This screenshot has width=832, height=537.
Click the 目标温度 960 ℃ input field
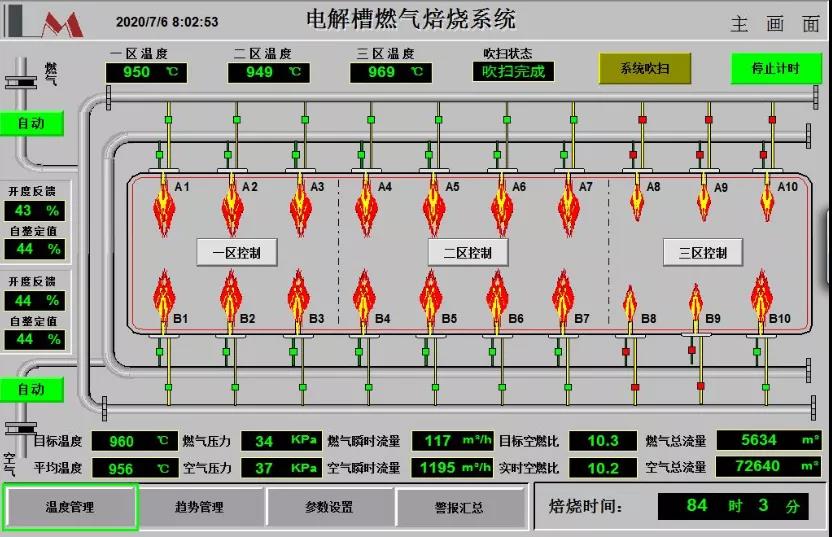click(134, 441)
